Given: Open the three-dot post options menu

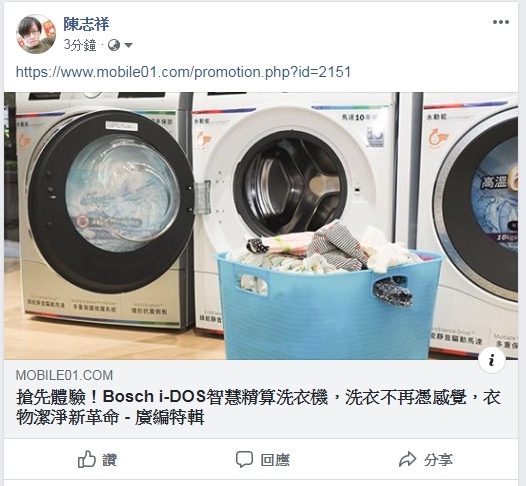Looking at the screenshot, I should (x=501, y=22).
